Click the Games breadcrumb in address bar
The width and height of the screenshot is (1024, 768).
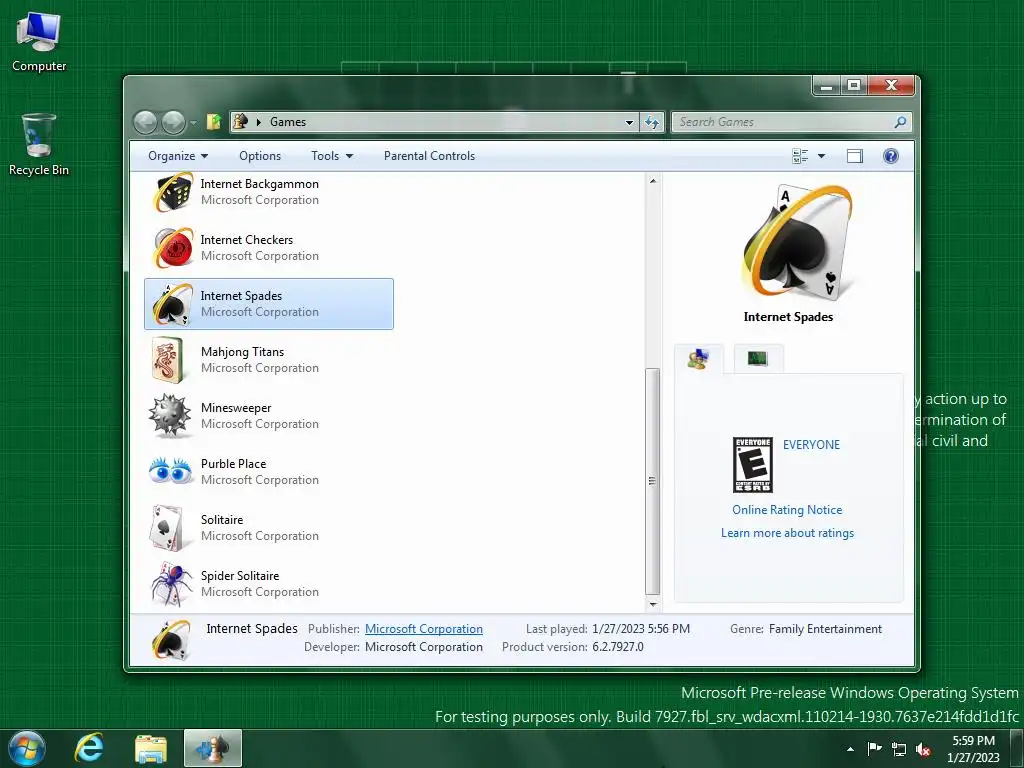(x=288, y=122)
